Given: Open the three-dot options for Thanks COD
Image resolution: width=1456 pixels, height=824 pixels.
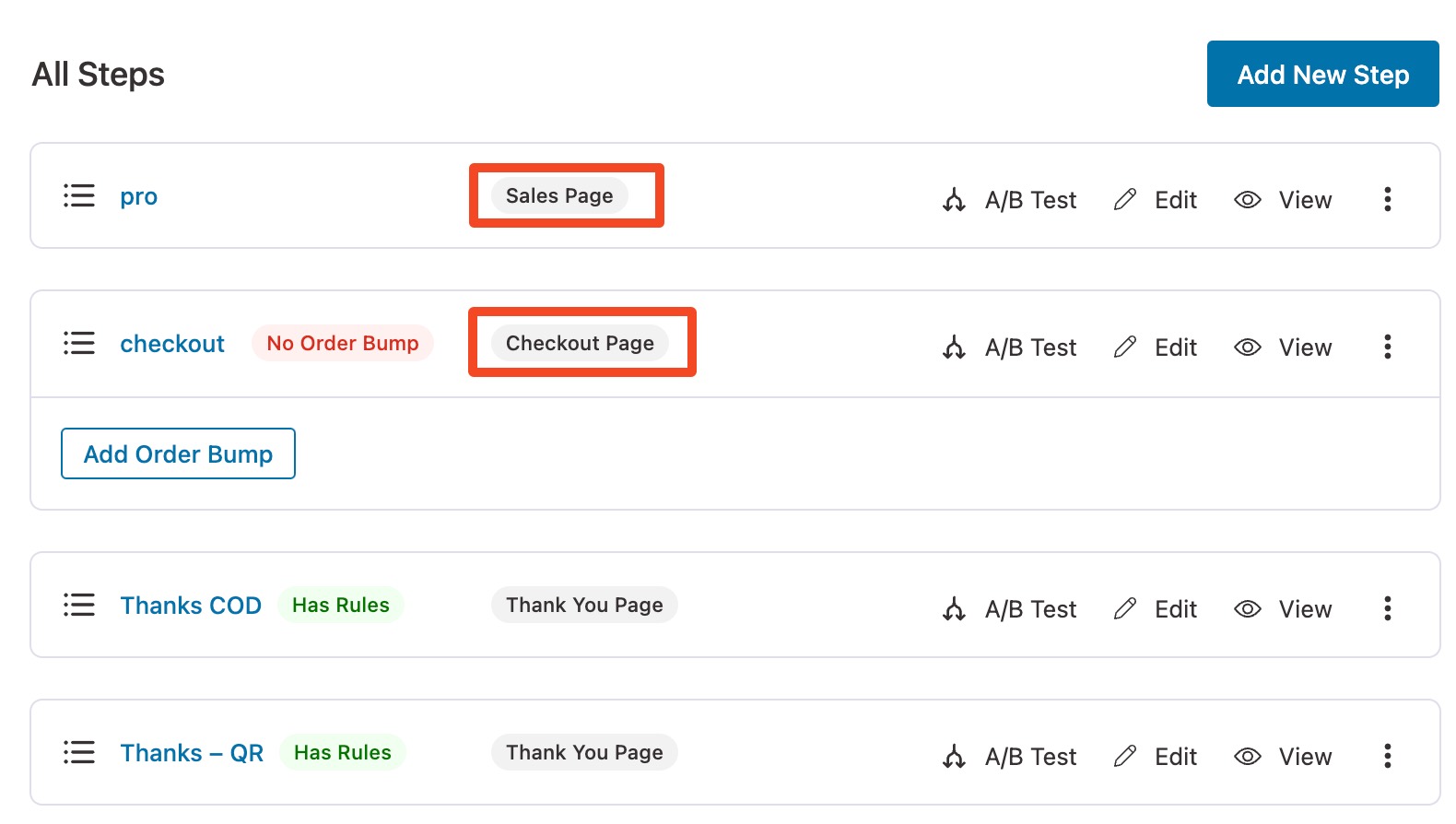Looking at the screenshot, I should [x=1387, y=608].
